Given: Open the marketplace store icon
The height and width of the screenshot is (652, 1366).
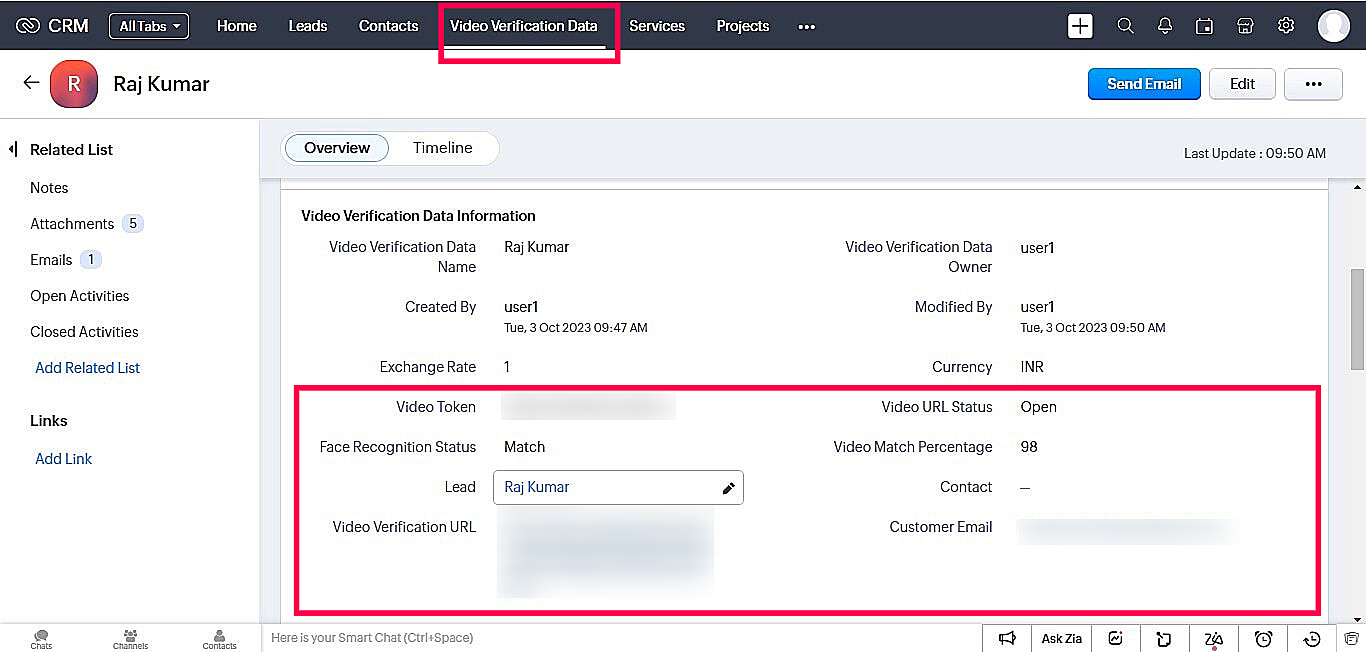Looking at the screenshot, I should [x=1245, y=26].
